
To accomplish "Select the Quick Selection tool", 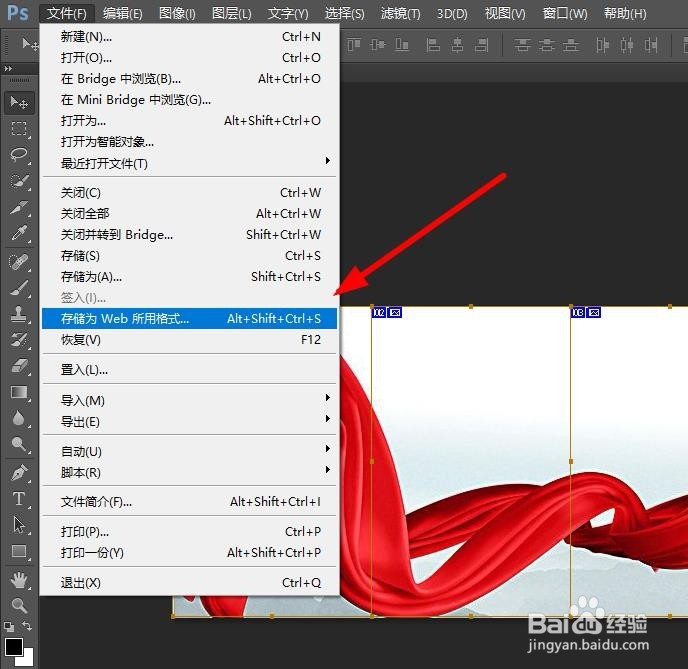I will [x=18, y=181].
